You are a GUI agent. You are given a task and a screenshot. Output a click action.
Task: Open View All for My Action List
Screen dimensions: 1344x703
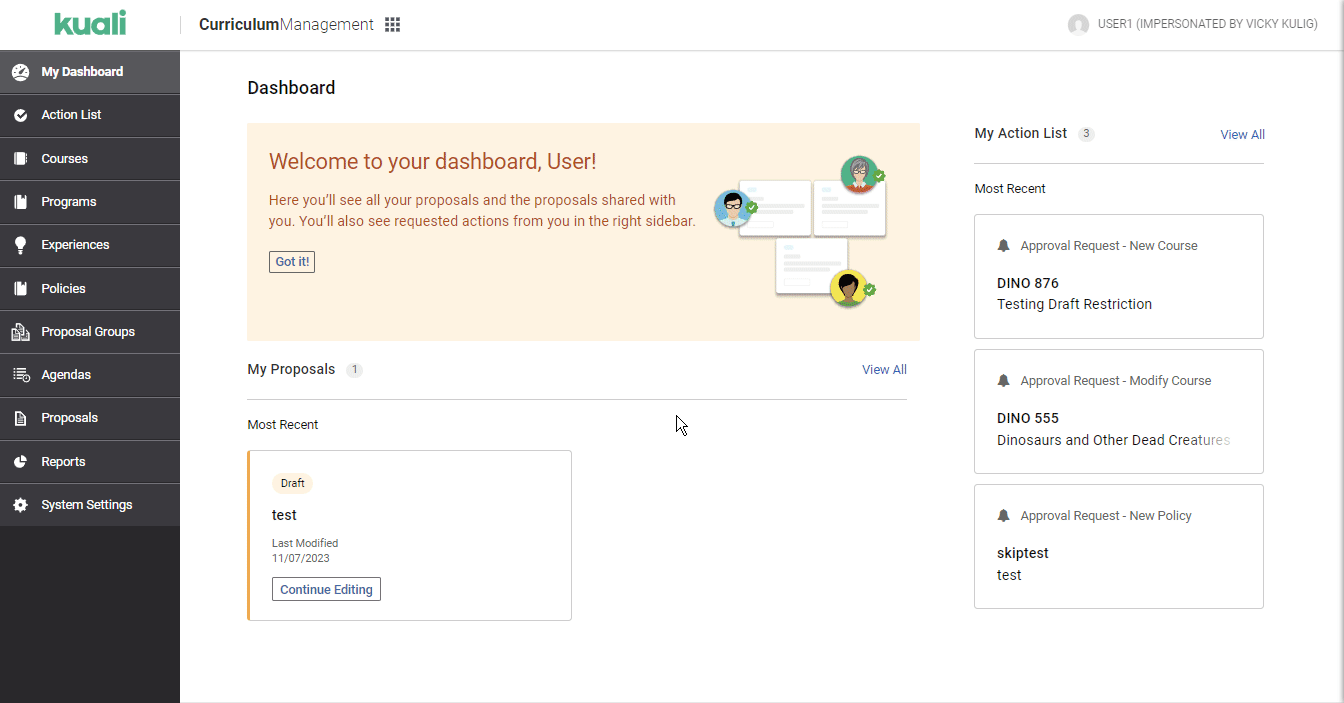(1242, 133)
